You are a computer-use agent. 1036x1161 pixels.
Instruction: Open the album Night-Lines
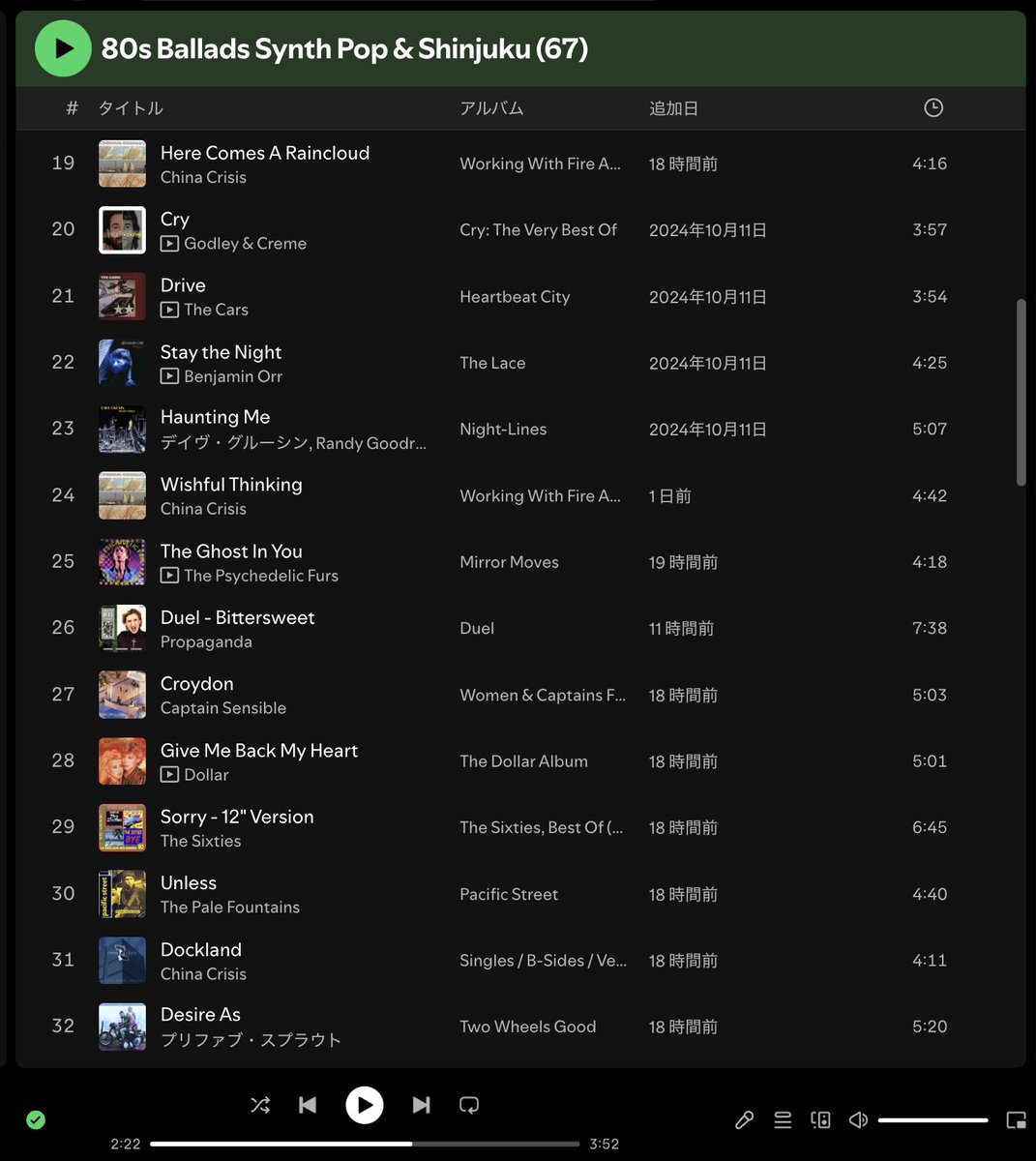(503, 430)
